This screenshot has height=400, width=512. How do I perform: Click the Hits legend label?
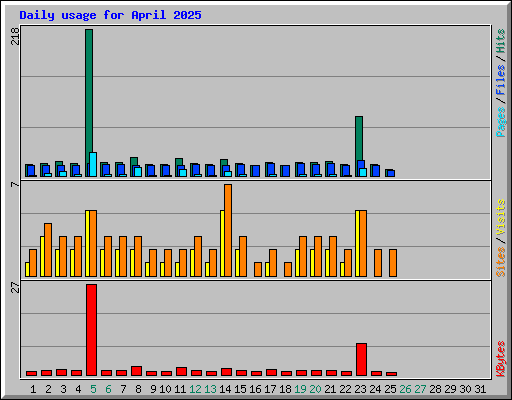click(500, 41)
